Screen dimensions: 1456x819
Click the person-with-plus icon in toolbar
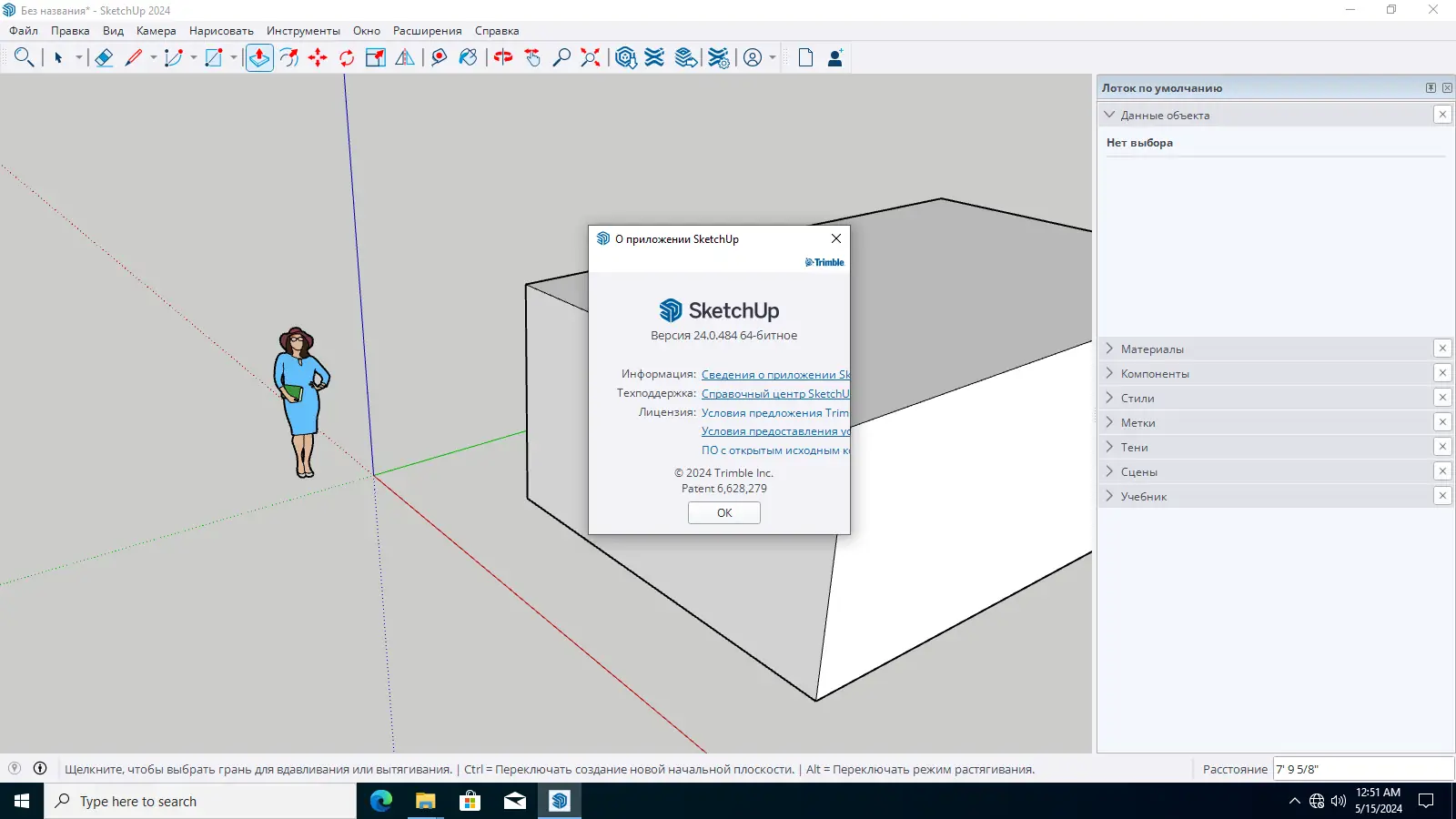click(x=834, y=57)
